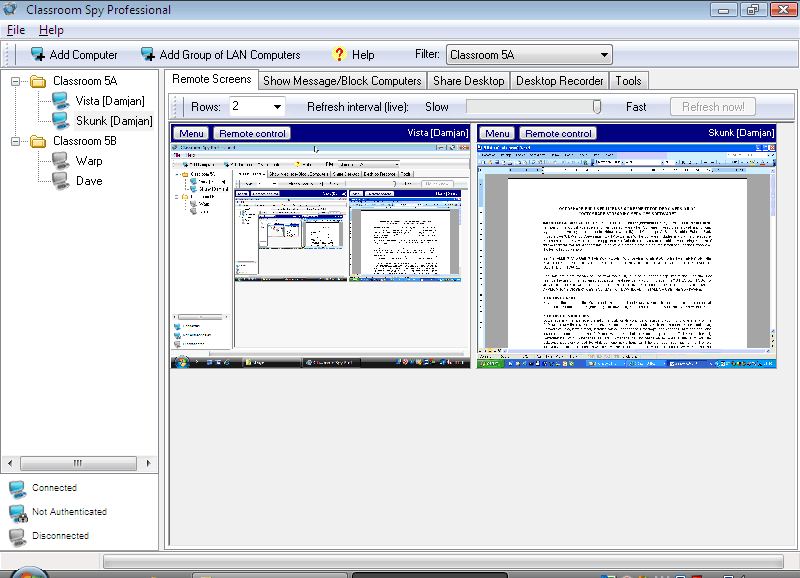Screen dimensions: 800x578
Task: Click the Warp computer icon
Action: [x=62, y=160]
